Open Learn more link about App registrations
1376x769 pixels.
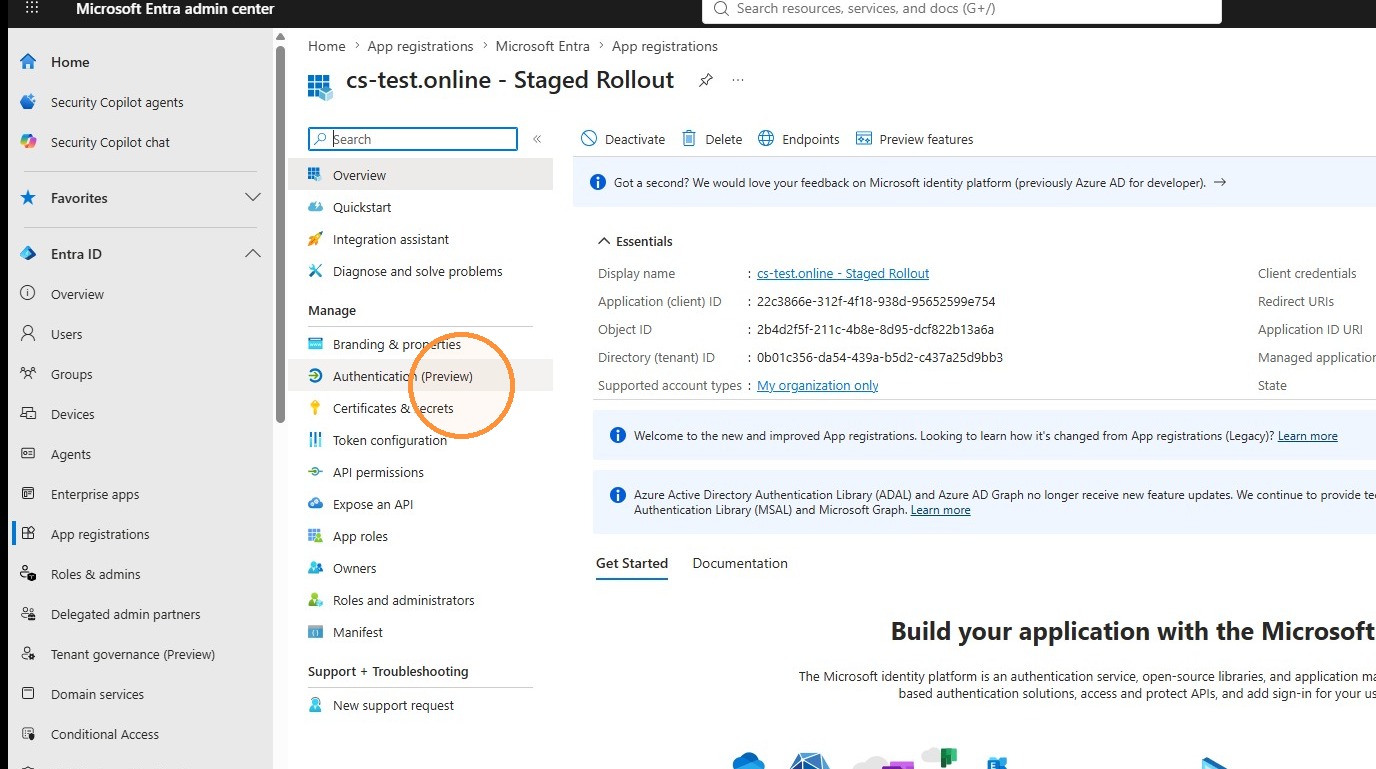[1307, 436]
